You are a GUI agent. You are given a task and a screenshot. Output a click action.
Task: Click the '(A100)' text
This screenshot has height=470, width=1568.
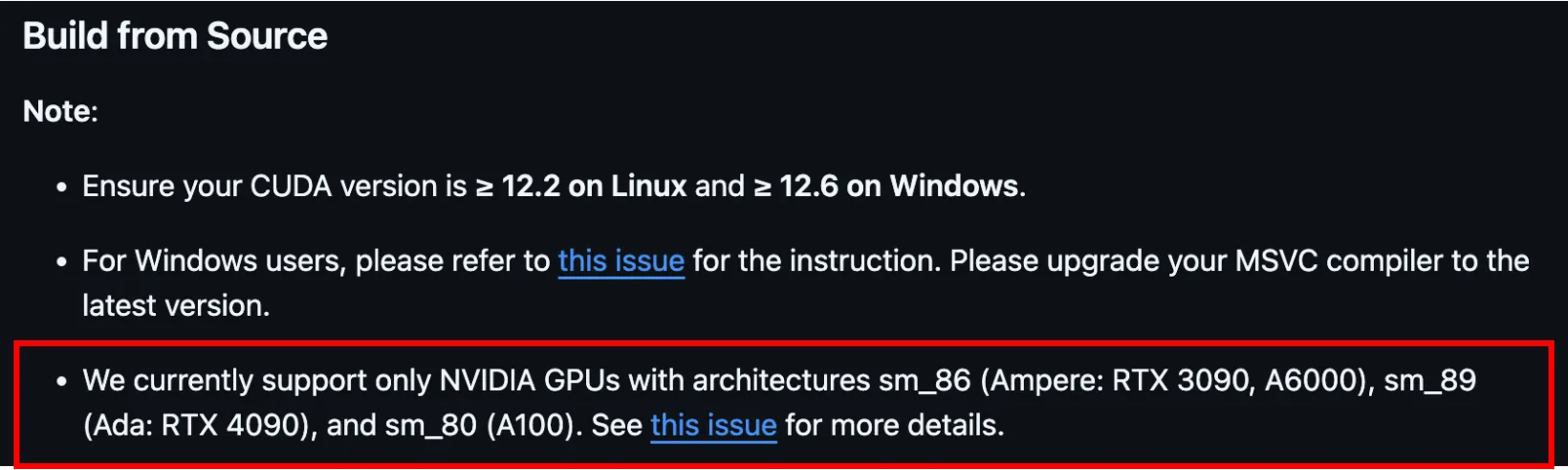click(533, 425)
